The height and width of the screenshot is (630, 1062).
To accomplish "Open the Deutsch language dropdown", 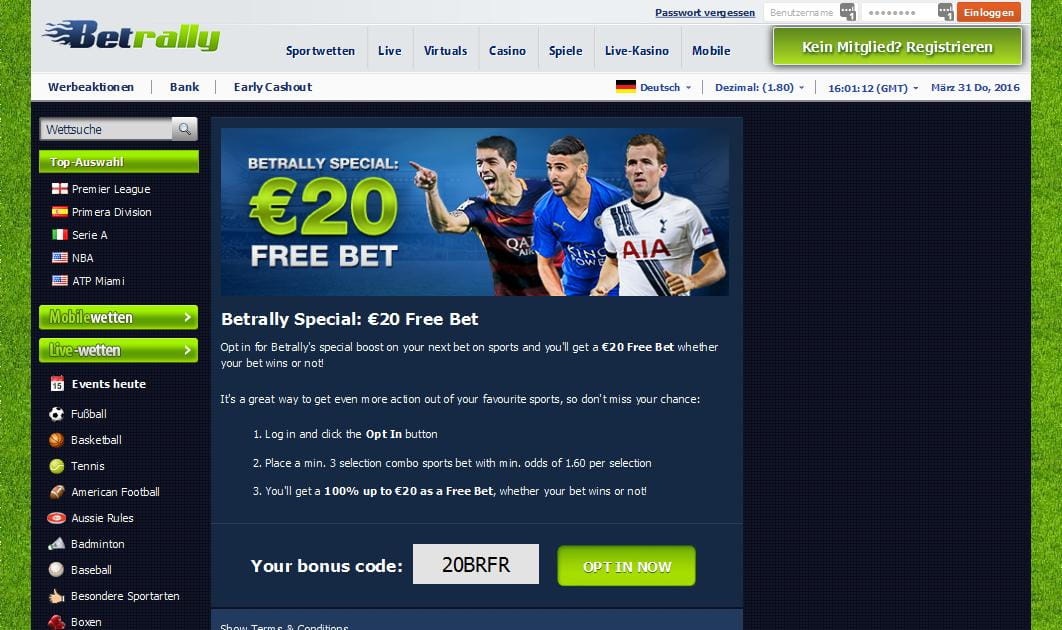I will point(654,87).
